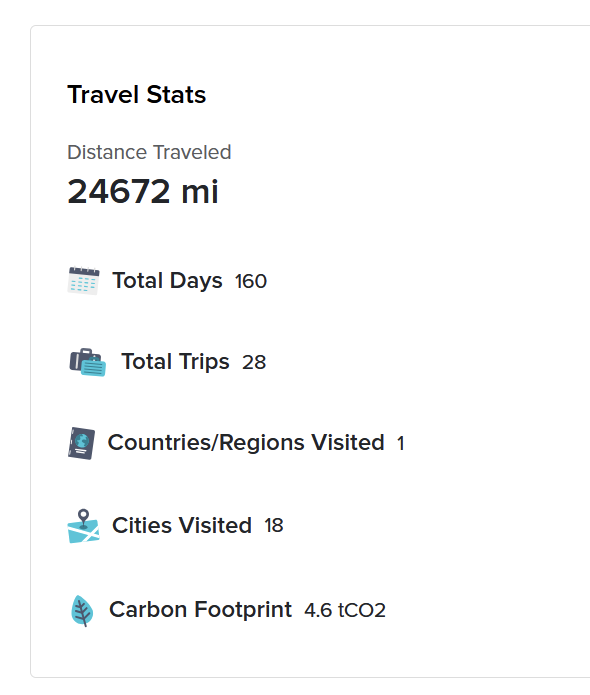This screenshot has width=590, height=695.
Task: Click the suitcase icon next to Total Trips
Action: click(x=88, y=362)
